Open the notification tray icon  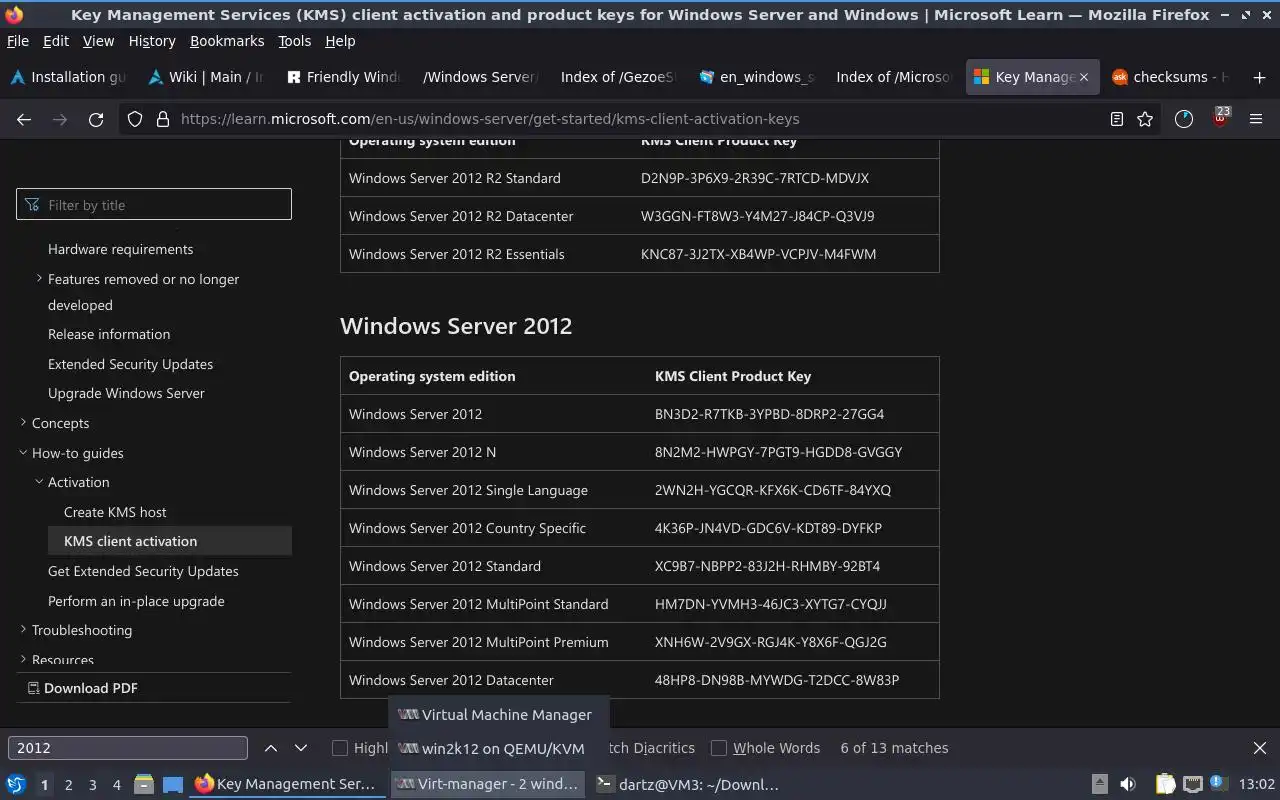[1217, 784]
